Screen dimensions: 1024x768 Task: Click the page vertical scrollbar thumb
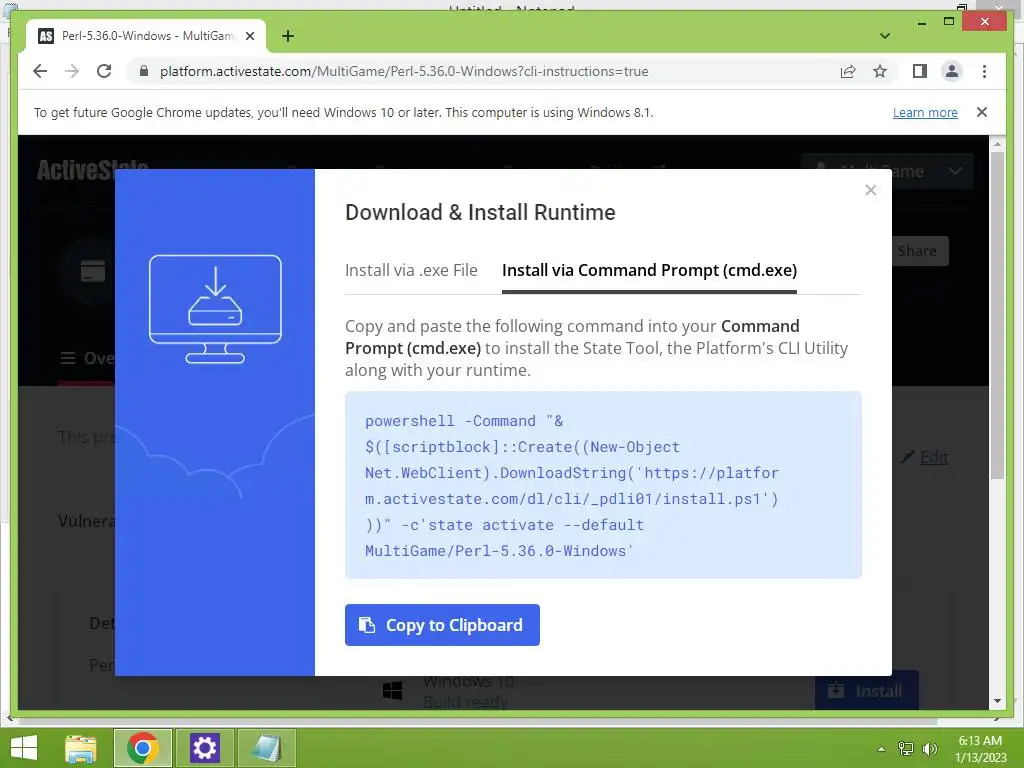coord(997,315)
